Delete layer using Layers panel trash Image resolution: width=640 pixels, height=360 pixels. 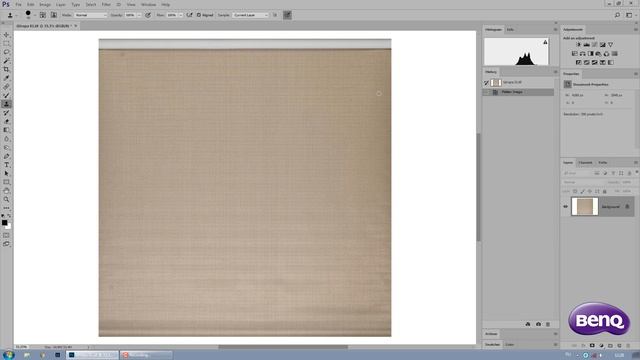tap(628, 346)
